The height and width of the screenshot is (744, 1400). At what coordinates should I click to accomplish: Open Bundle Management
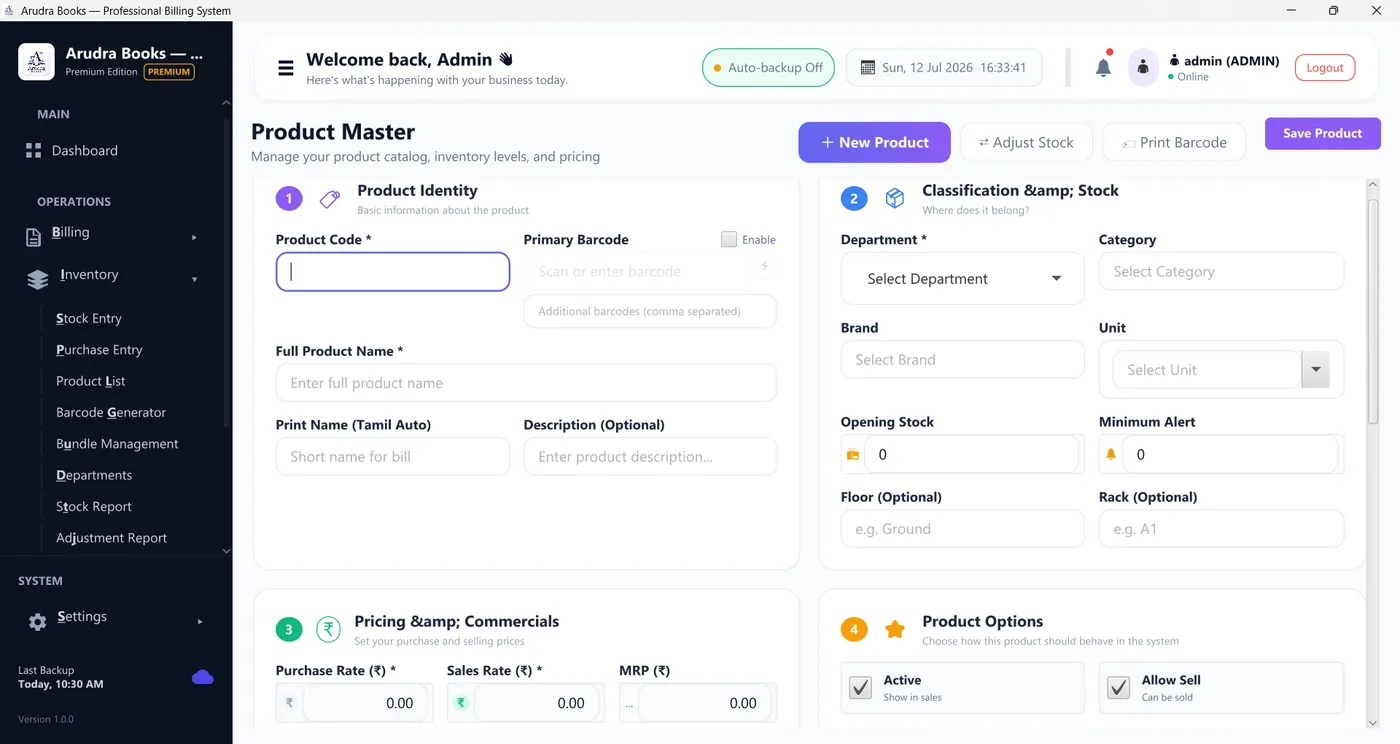[x=117, y=444]
